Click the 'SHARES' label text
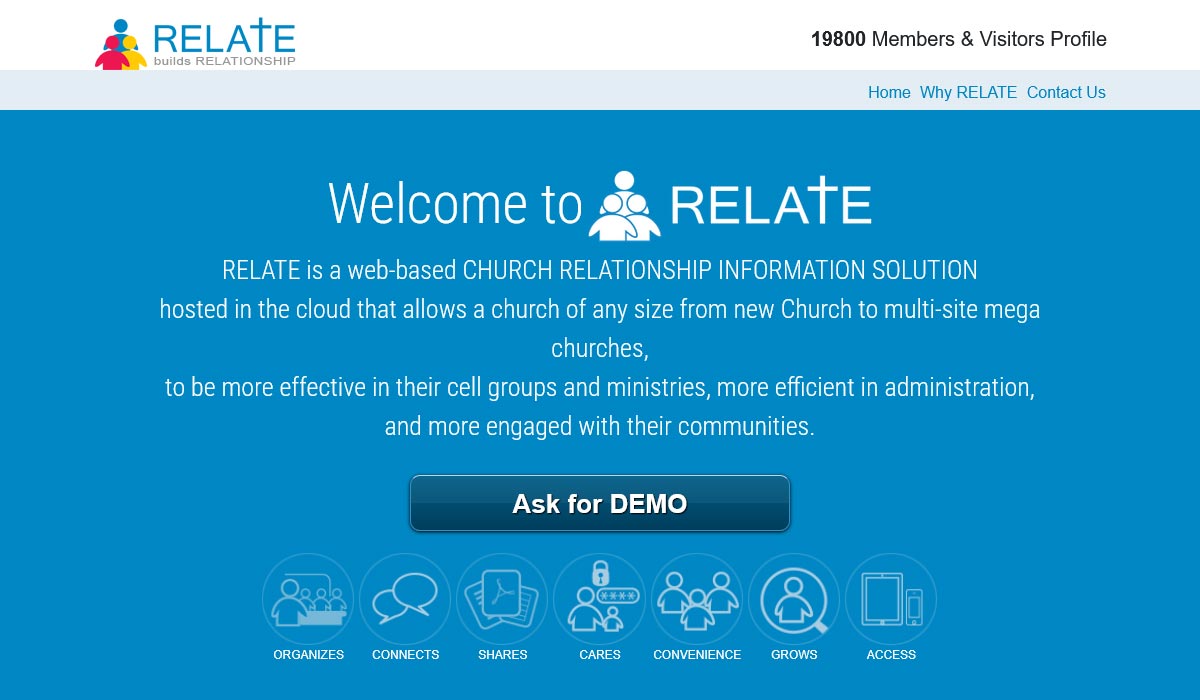Screen dimensions: 1200x700 pyautogui.click(x=503, y=655)
